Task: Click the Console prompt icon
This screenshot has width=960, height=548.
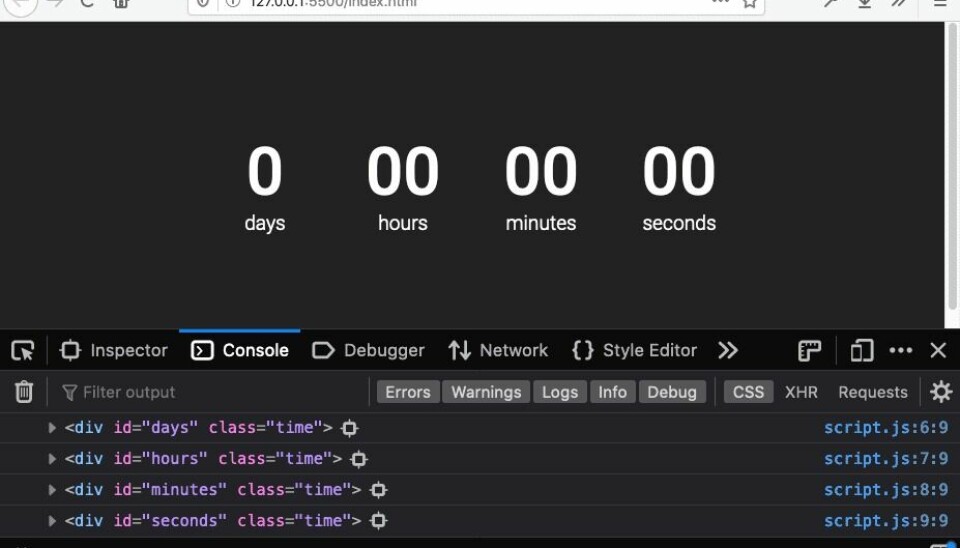Action: coord(202,350)
